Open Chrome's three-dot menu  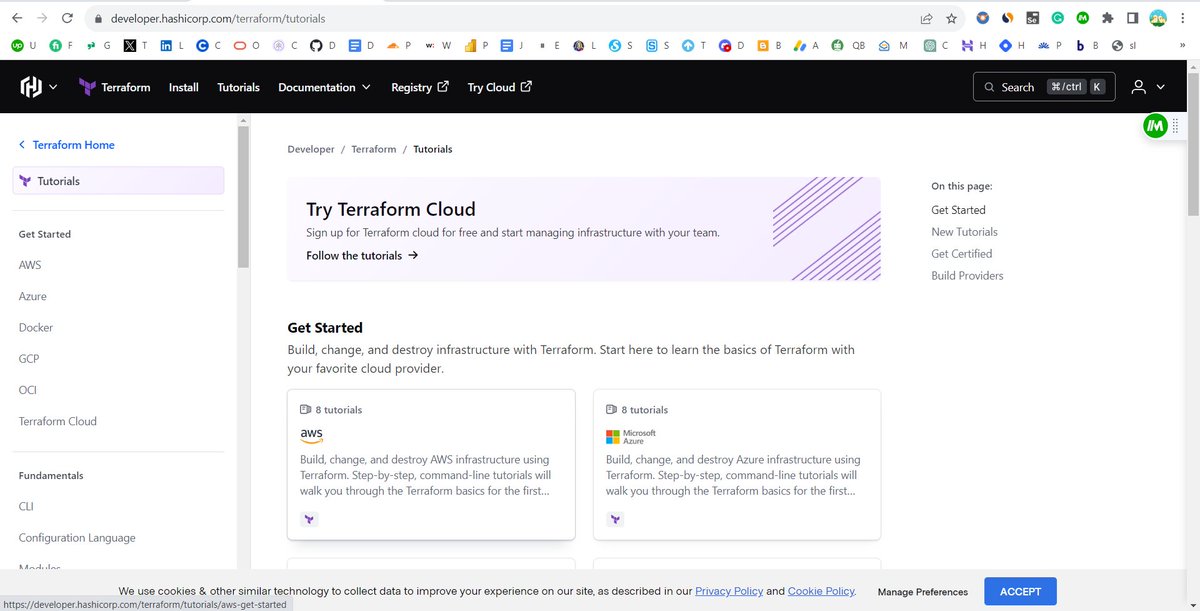(1185, 18)
